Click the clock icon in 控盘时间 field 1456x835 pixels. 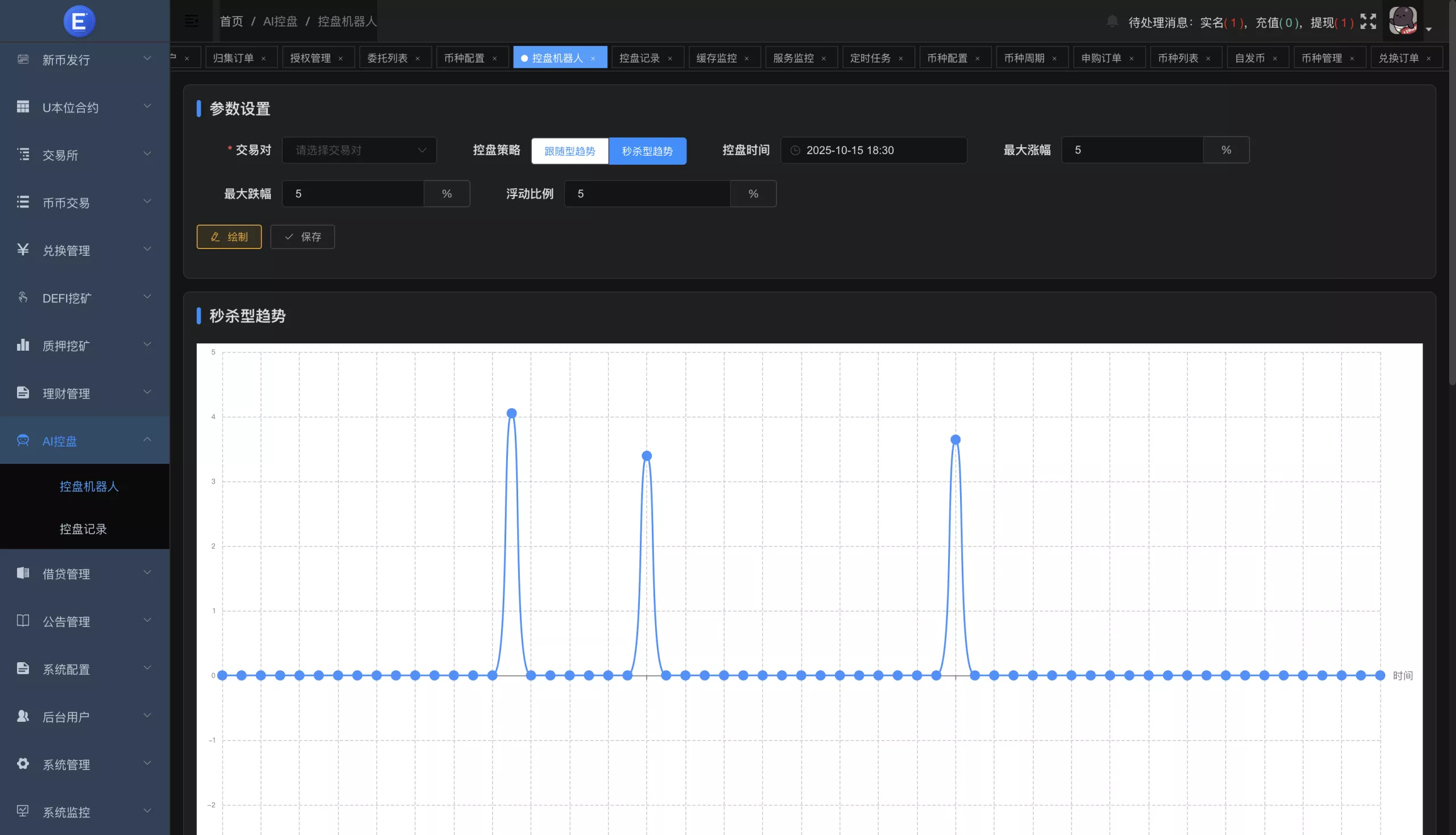pos(795,150)
